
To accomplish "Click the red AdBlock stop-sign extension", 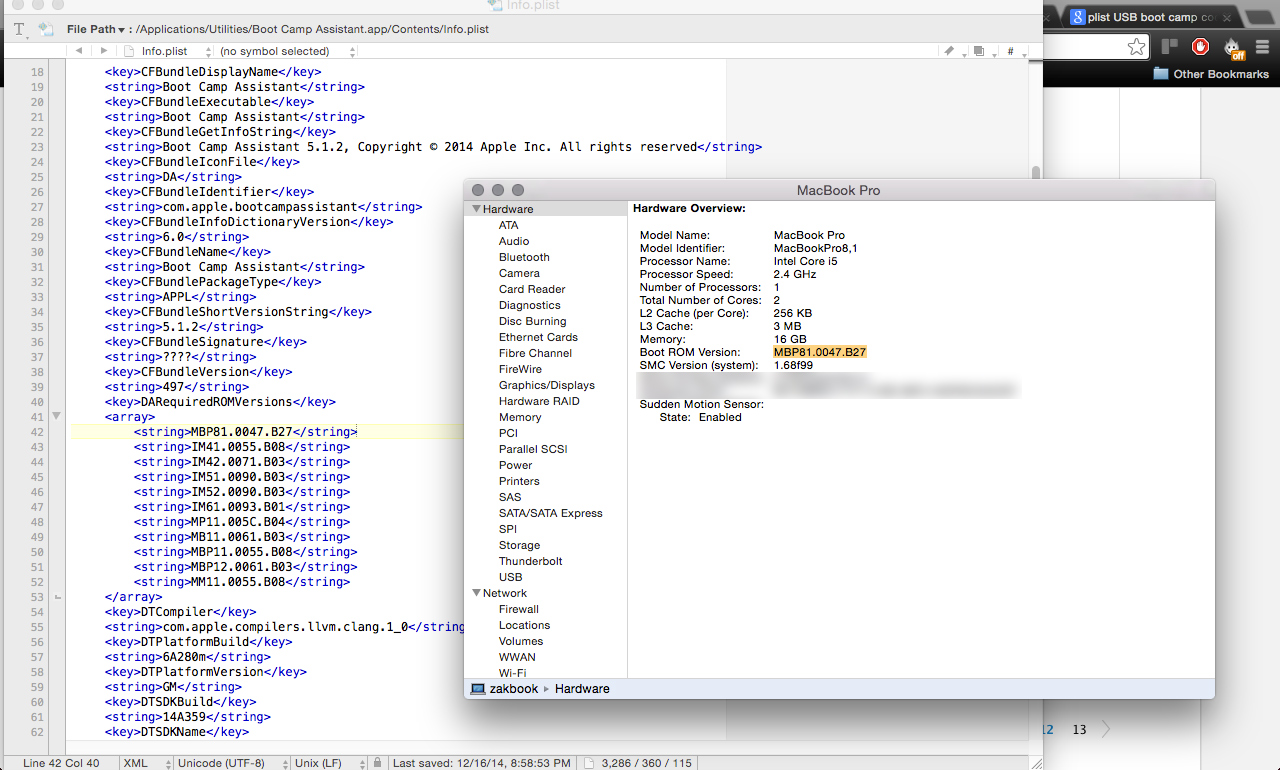I will click(1200, 46).
